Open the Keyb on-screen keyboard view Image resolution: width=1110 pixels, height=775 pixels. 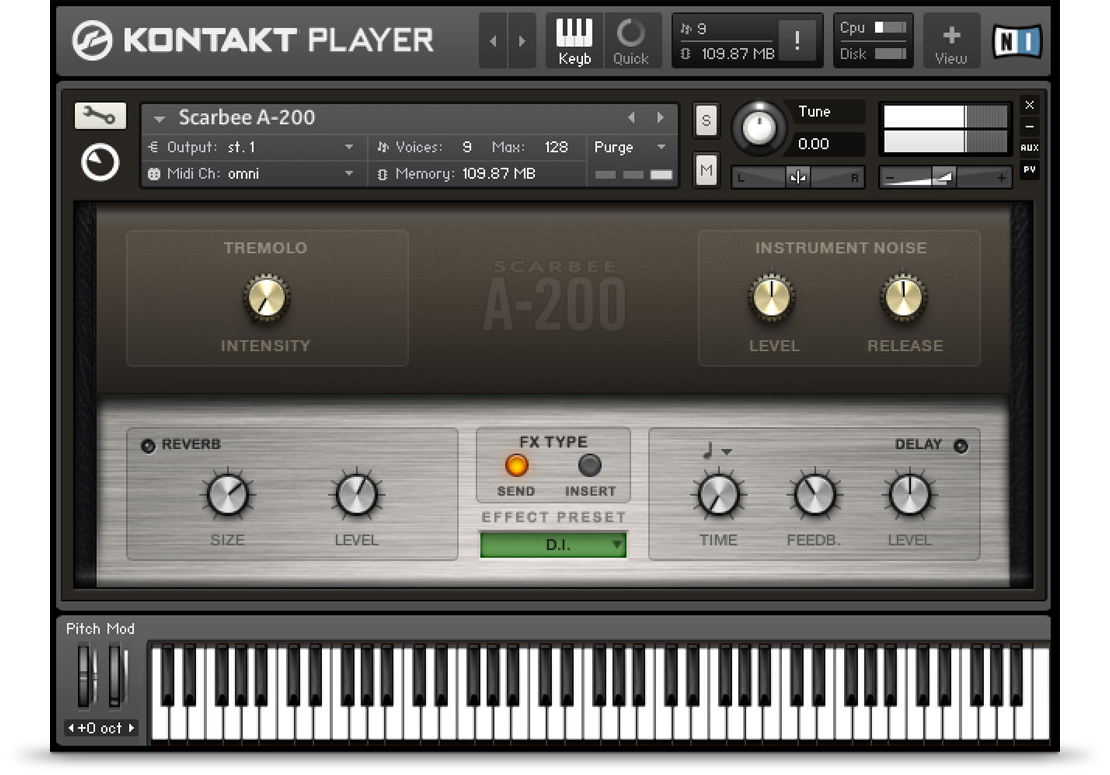point(574,42)
